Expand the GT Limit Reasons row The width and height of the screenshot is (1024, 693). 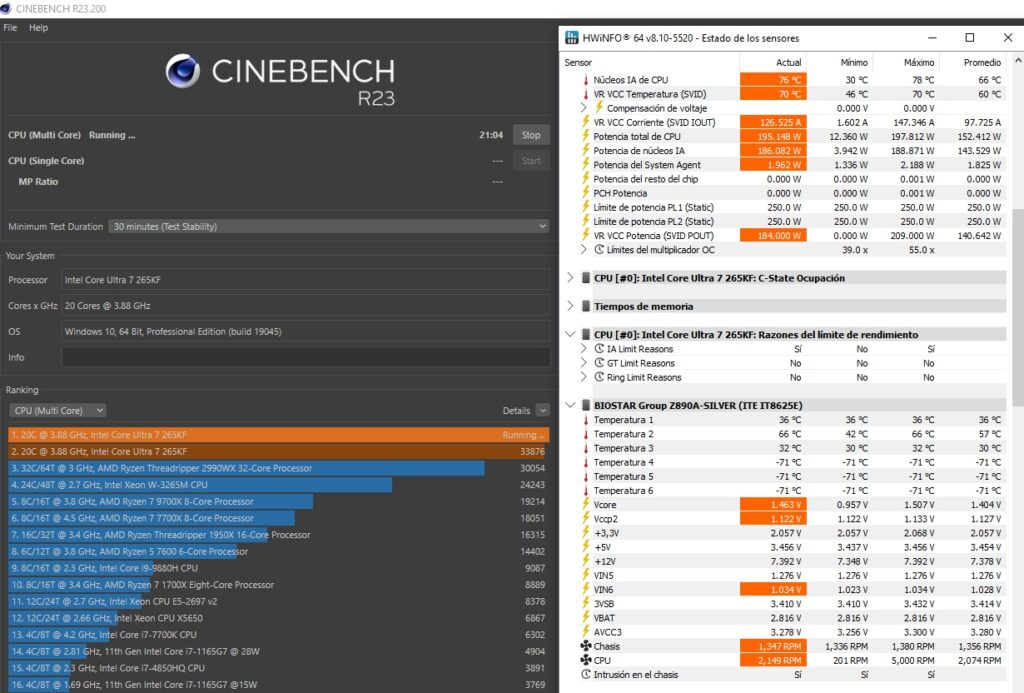point(584,363)
